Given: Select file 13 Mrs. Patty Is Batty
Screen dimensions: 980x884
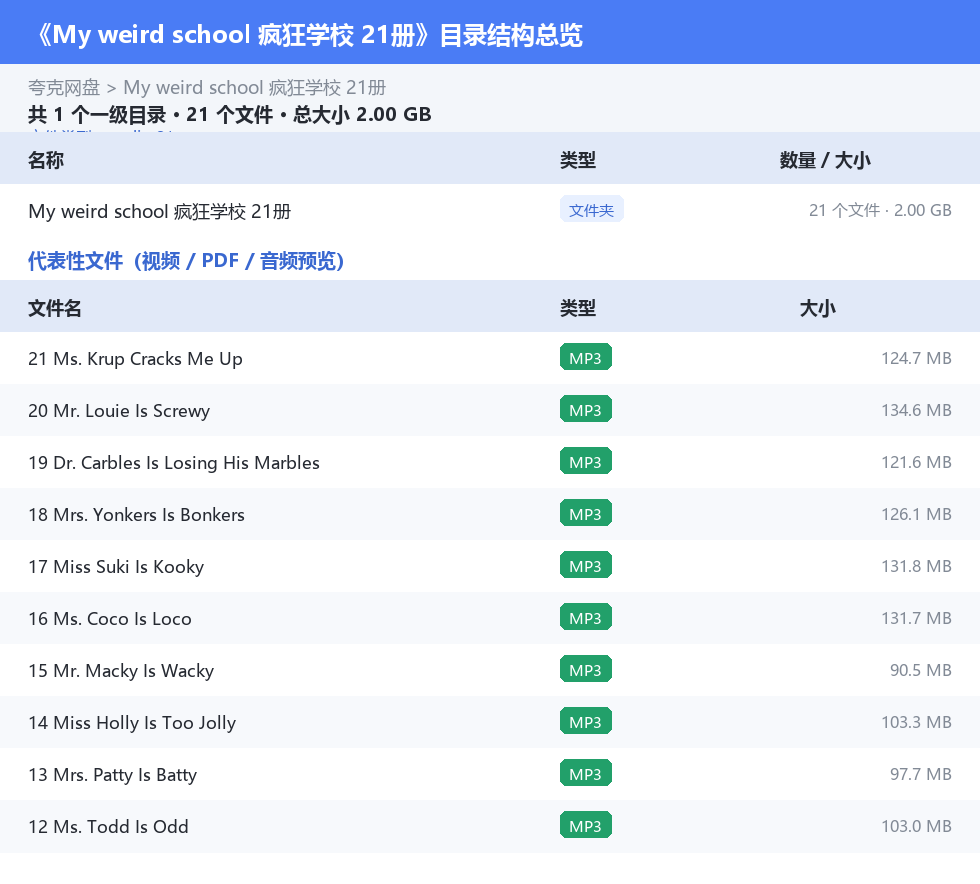Looking at the screenshot, I should (490, 773).
